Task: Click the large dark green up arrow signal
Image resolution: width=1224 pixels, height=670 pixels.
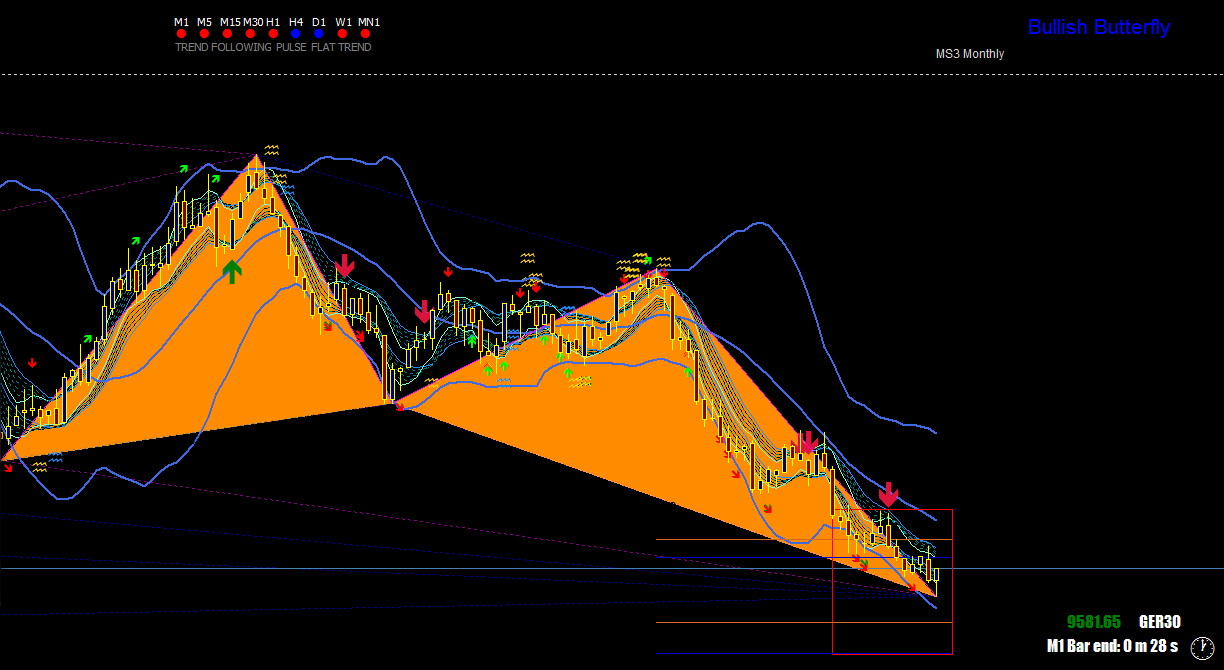Action: [x=232, y=271]
